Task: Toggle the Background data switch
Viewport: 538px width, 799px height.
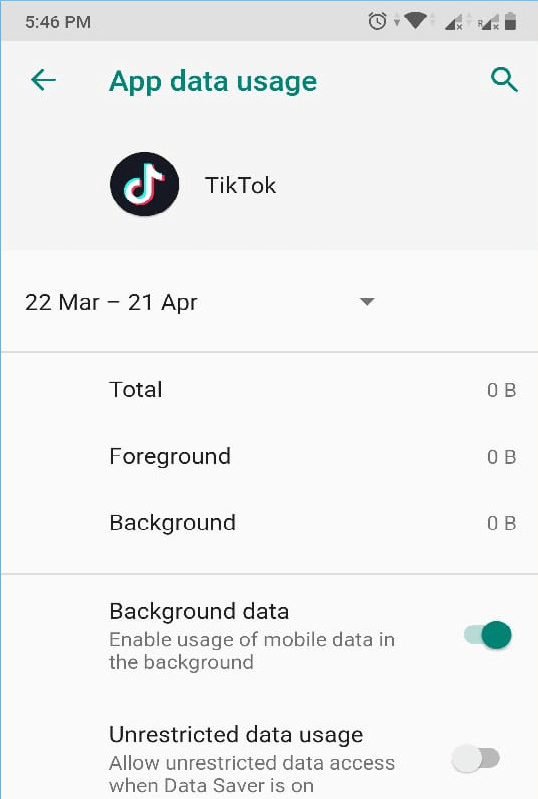Action: point(488,635)
